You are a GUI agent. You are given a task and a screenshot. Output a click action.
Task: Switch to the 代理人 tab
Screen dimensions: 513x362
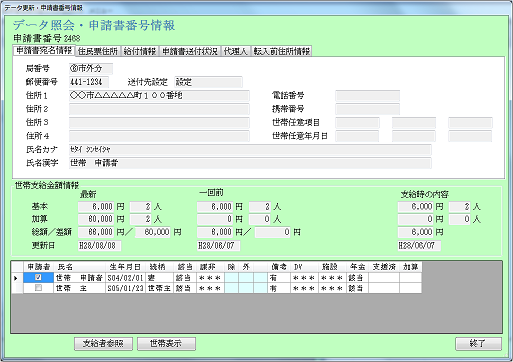pos(235,51)
